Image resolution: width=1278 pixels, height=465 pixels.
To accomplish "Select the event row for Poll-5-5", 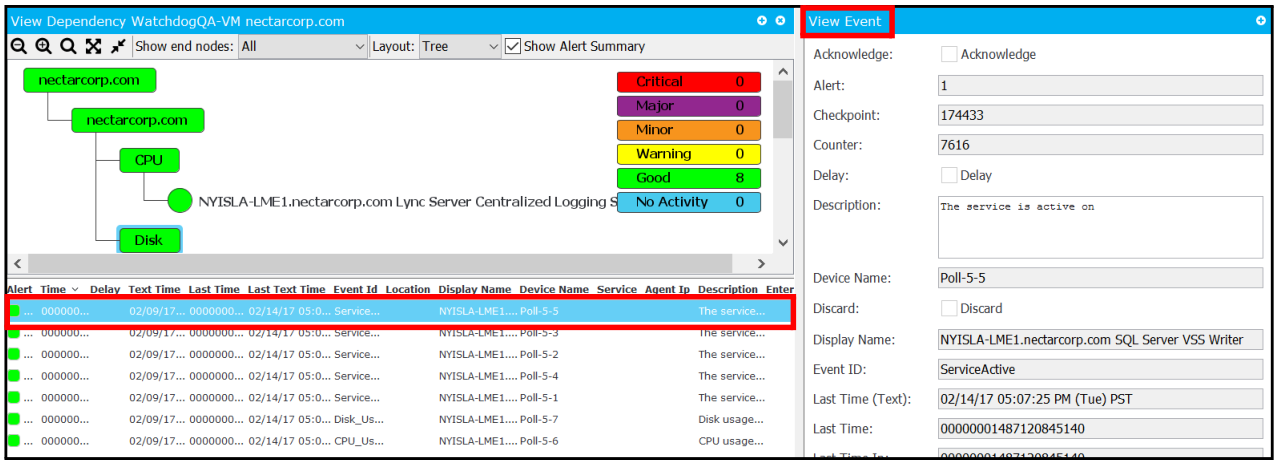I will [x=400, y=311].
